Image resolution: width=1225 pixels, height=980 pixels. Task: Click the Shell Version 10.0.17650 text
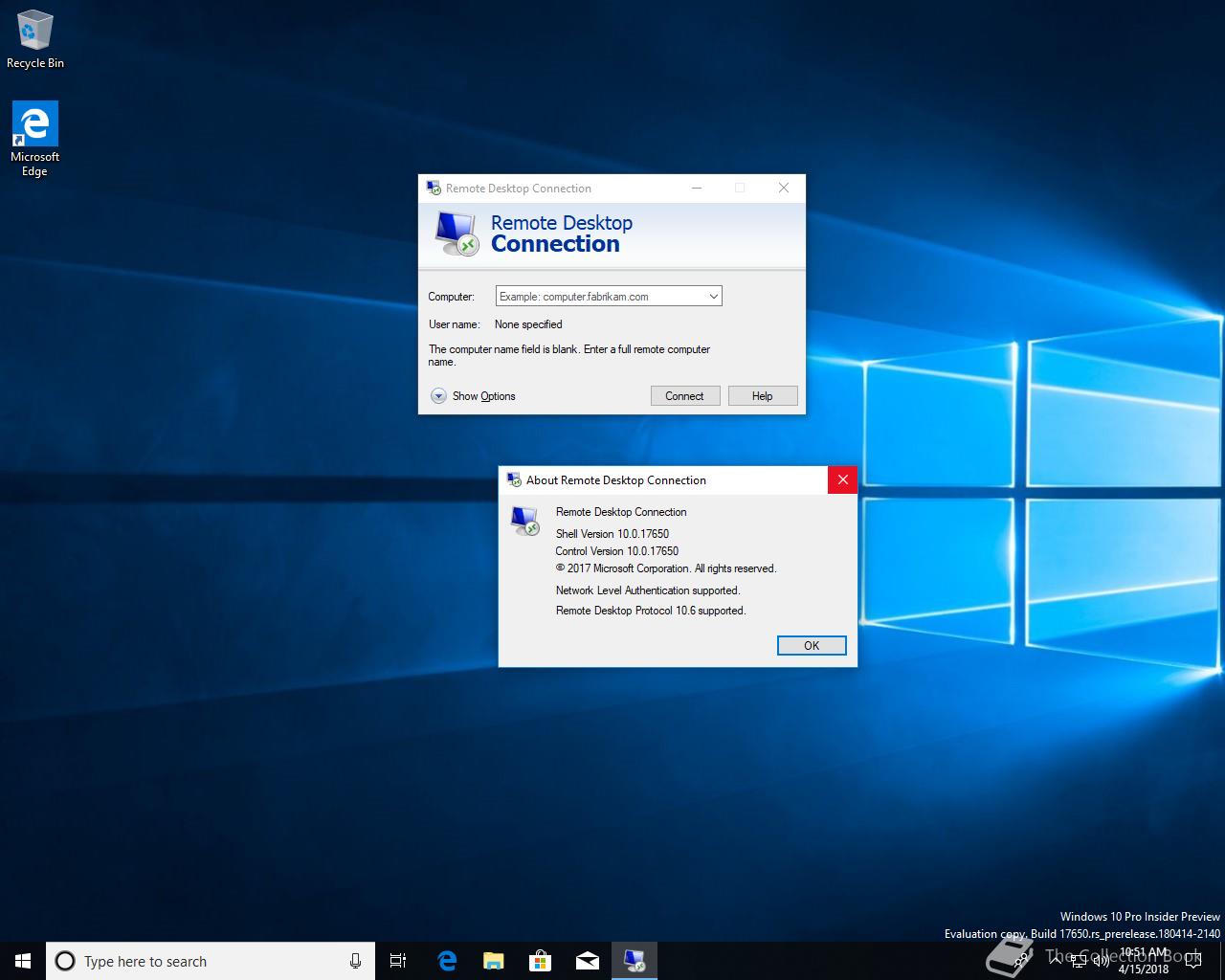click(x=612, y=534)
